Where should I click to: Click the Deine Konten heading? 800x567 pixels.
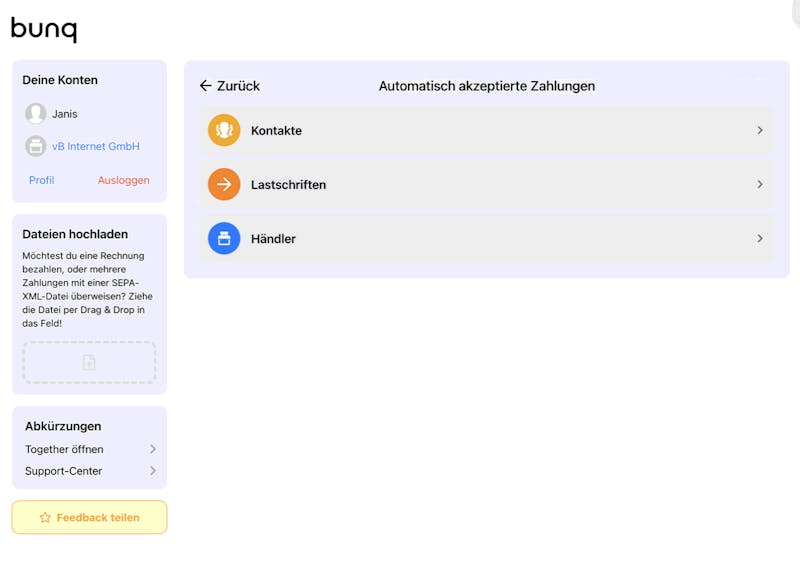pyautogui.click(x=60, y=80)
